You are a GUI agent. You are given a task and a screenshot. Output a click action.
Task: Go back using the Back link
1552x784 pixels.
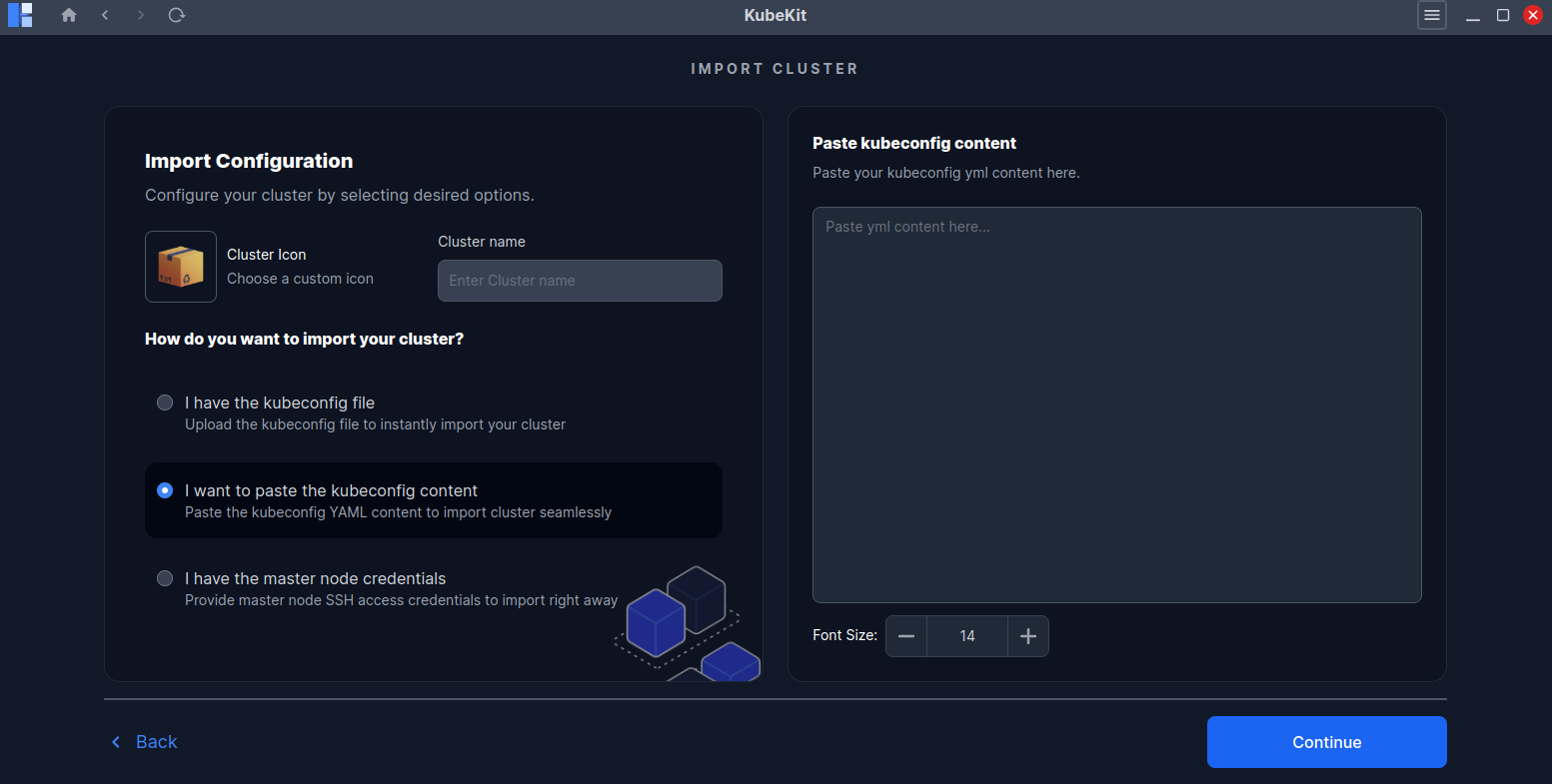point(144,742)
